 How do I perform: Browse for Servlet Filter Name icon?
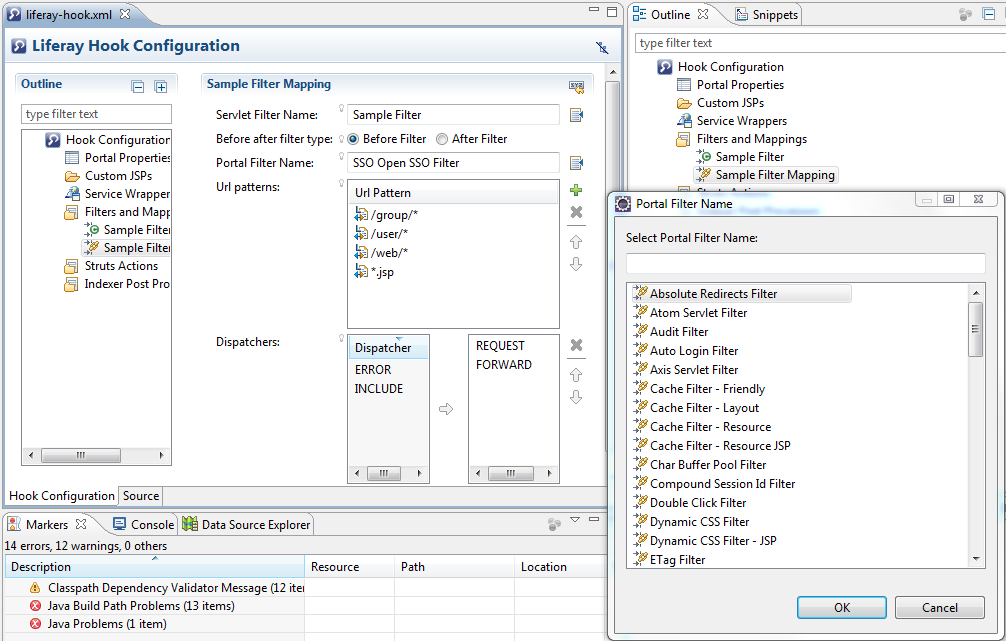[x=576, y=115]
